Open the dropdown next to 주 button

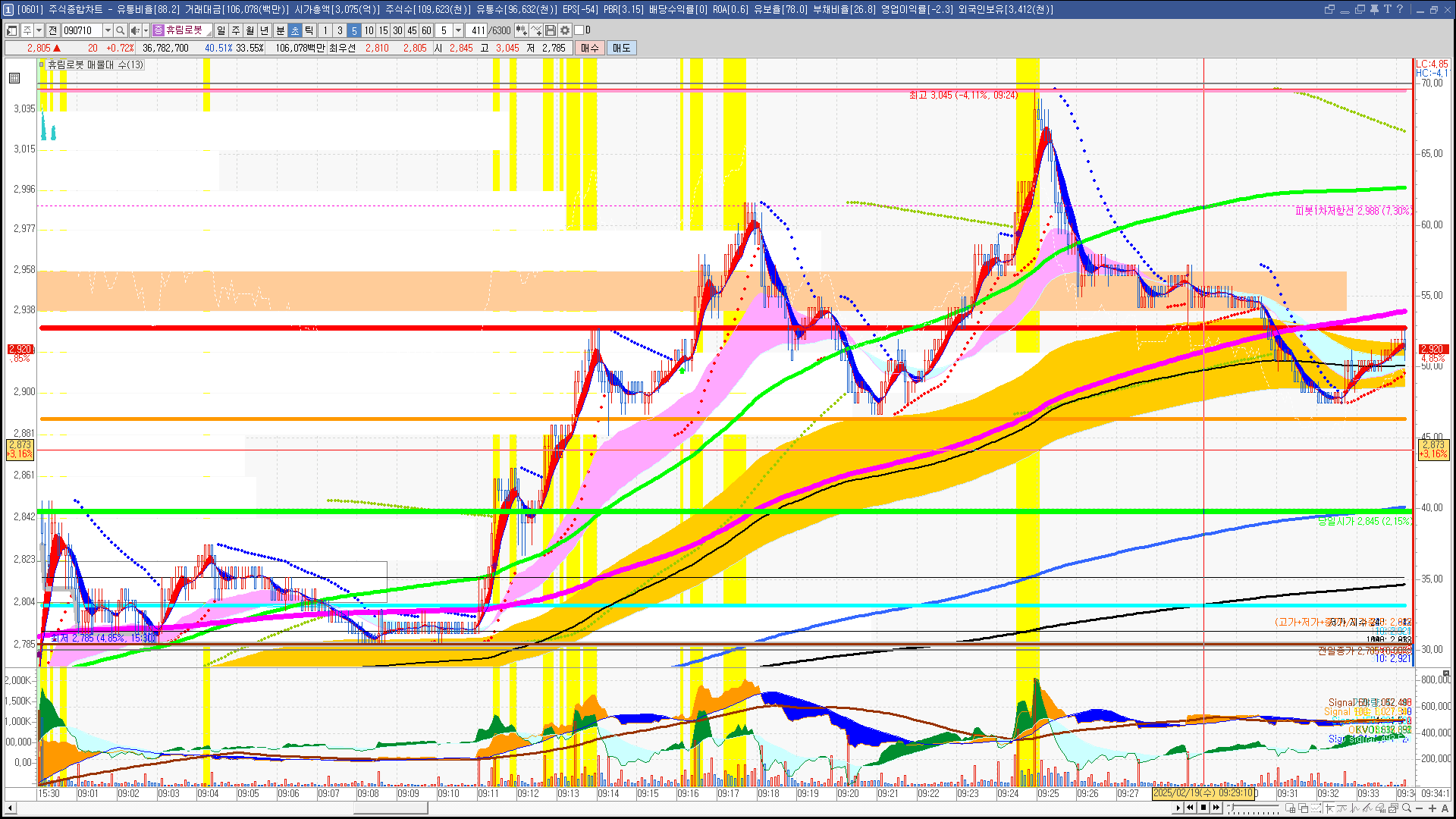pos(39,30)
